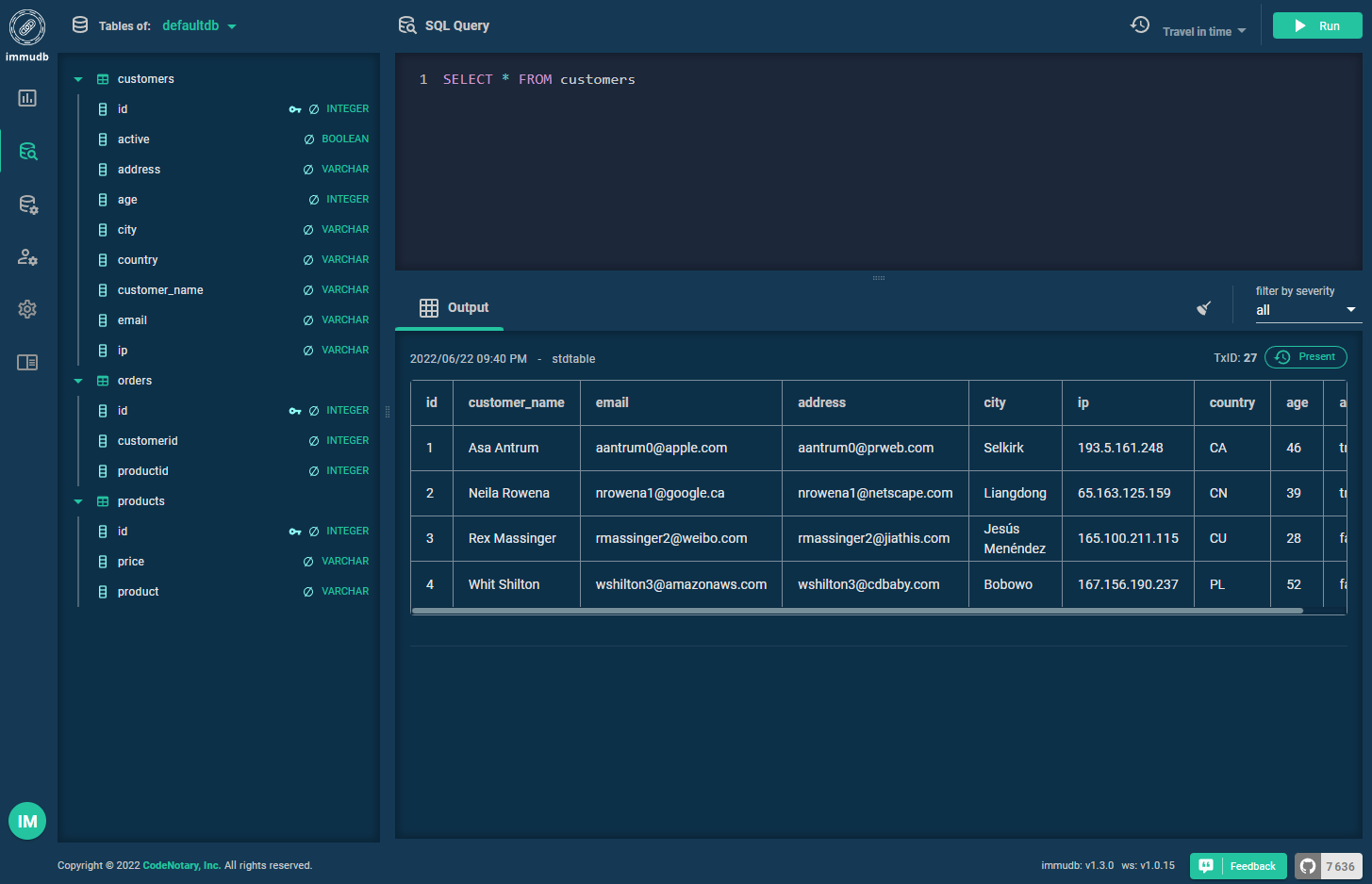Click the column icon beside price
This screenshot has width=1372, height=884.
(x=103, y=562)
